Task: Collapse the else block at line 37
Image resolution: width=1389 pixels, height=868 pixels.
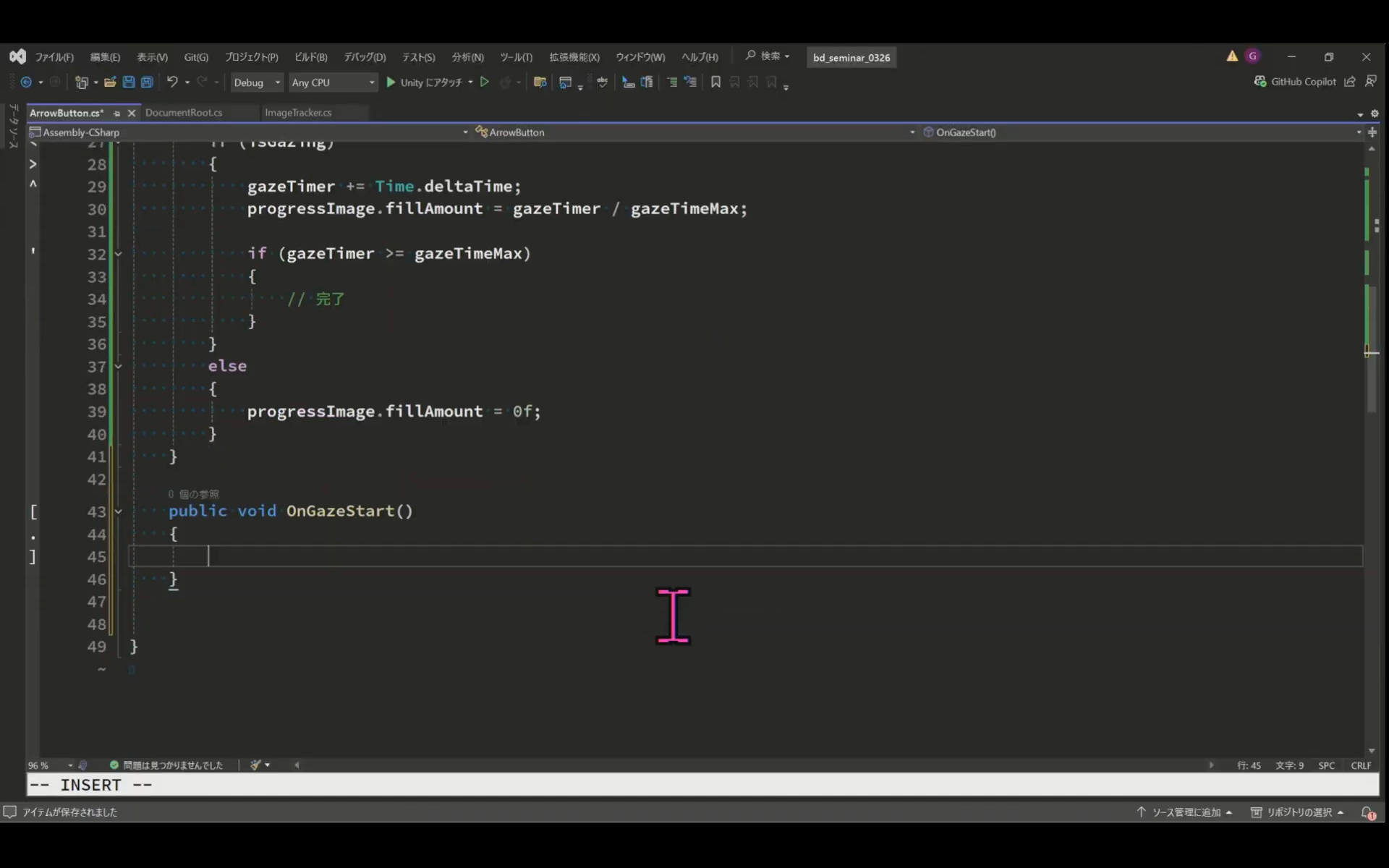Action: point(119,367)
